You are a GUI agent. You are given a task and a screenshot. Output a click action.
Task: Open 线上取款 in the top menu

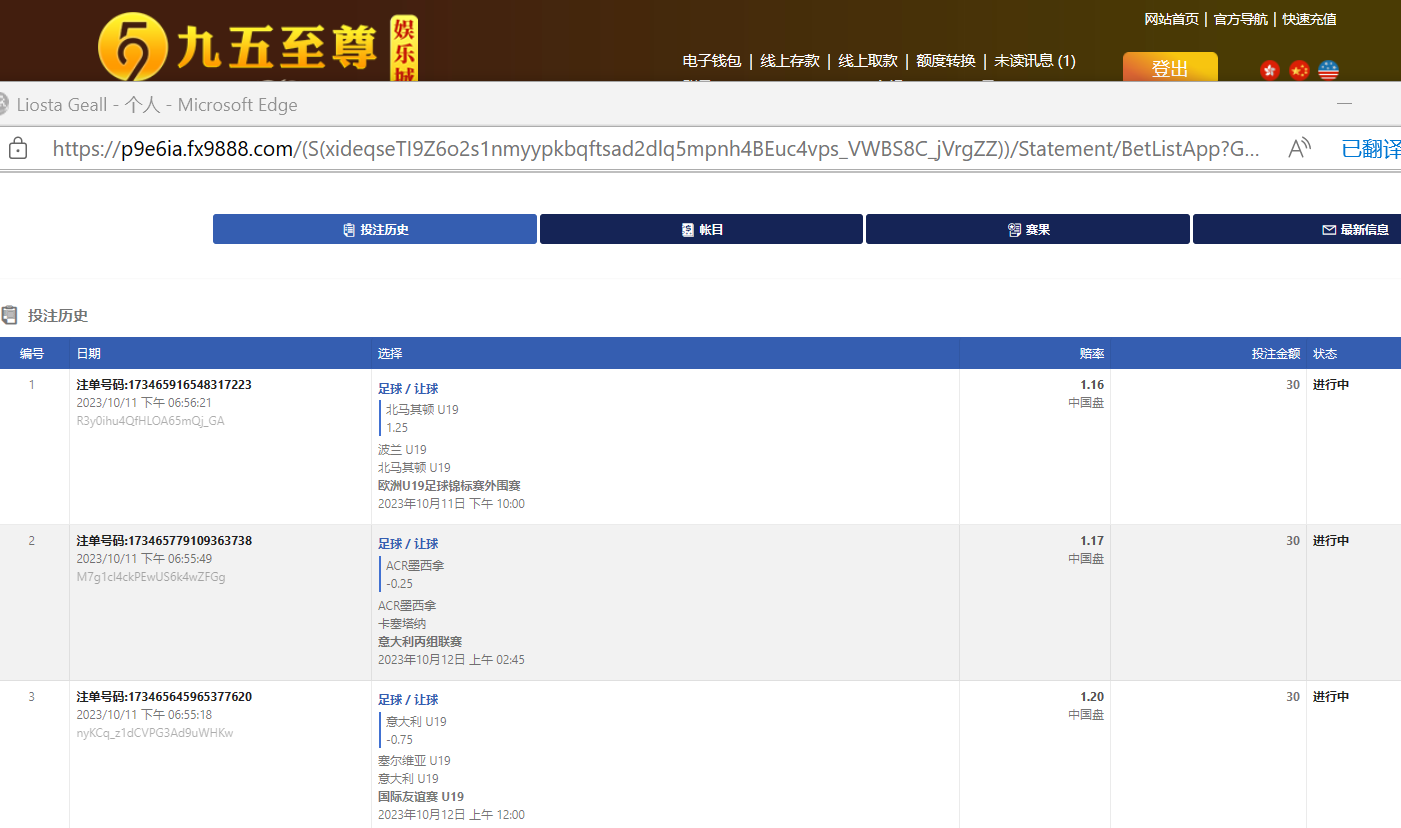pos(868,61)
